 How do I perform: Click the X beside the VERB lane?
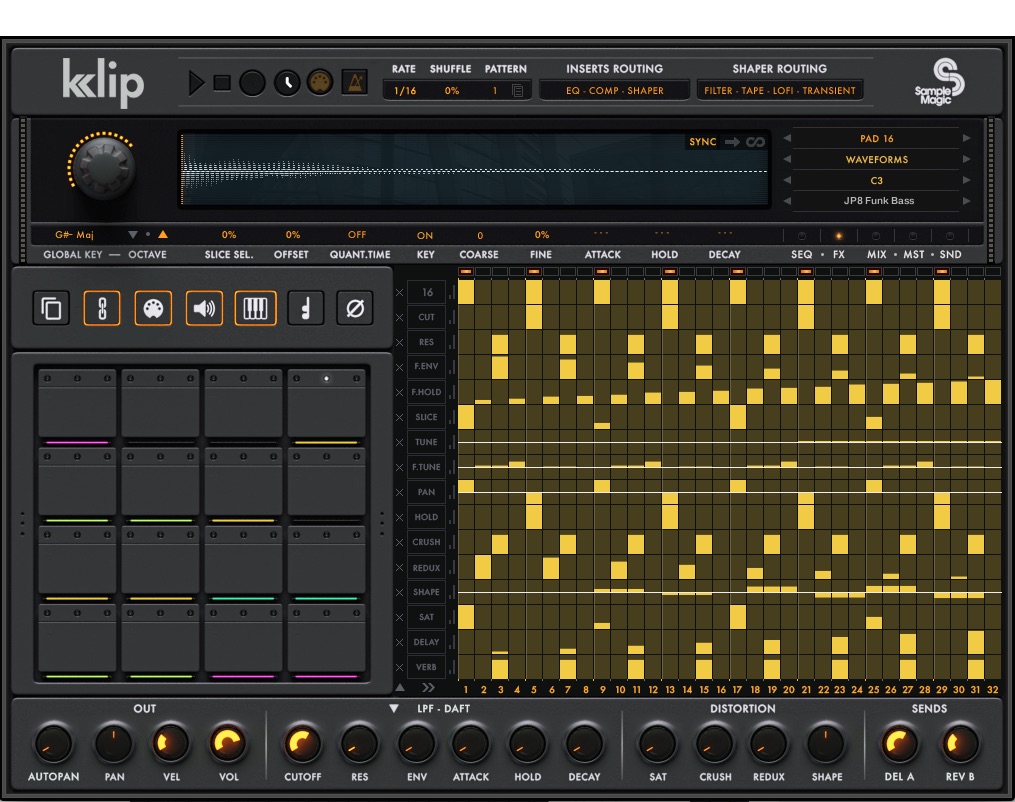(399, 667)
